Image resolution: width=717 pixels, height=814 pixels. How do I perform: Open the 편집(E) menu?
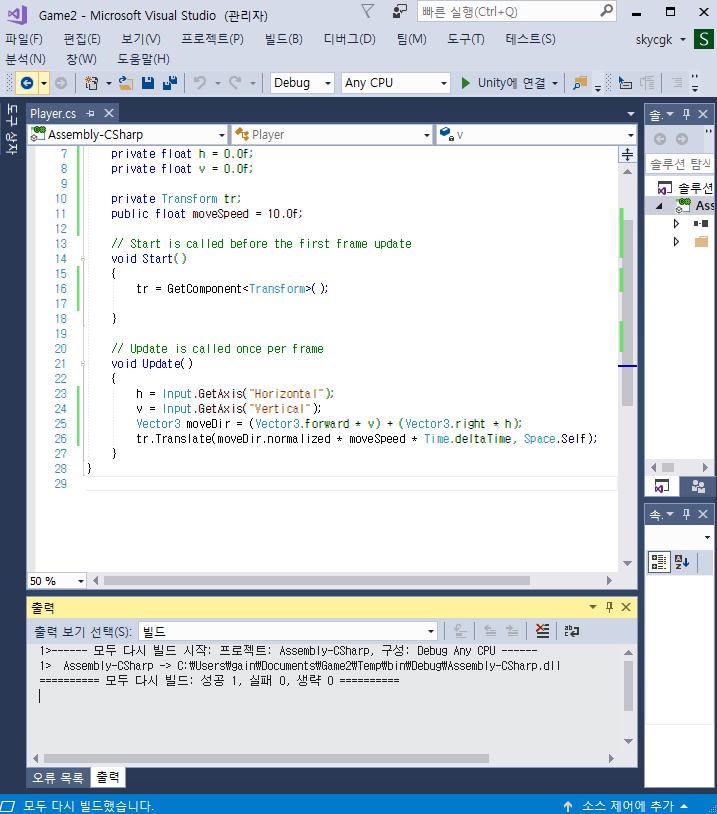[x=82, y=39]
